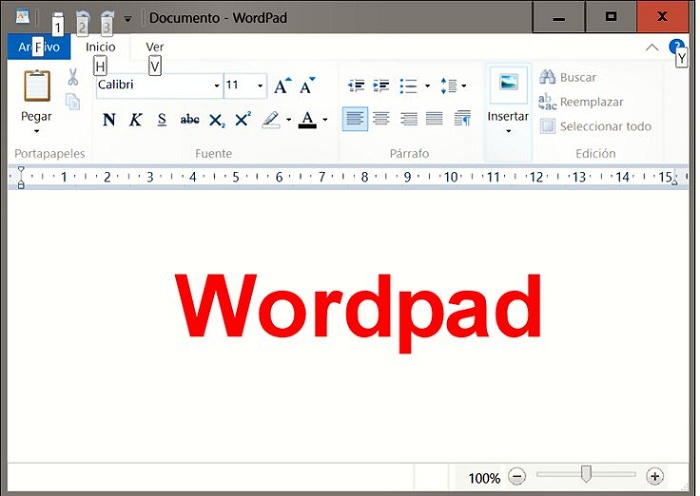Apply superscript formatting
Image resolution: width=700 pixels, height=496 pixels.
242,120
